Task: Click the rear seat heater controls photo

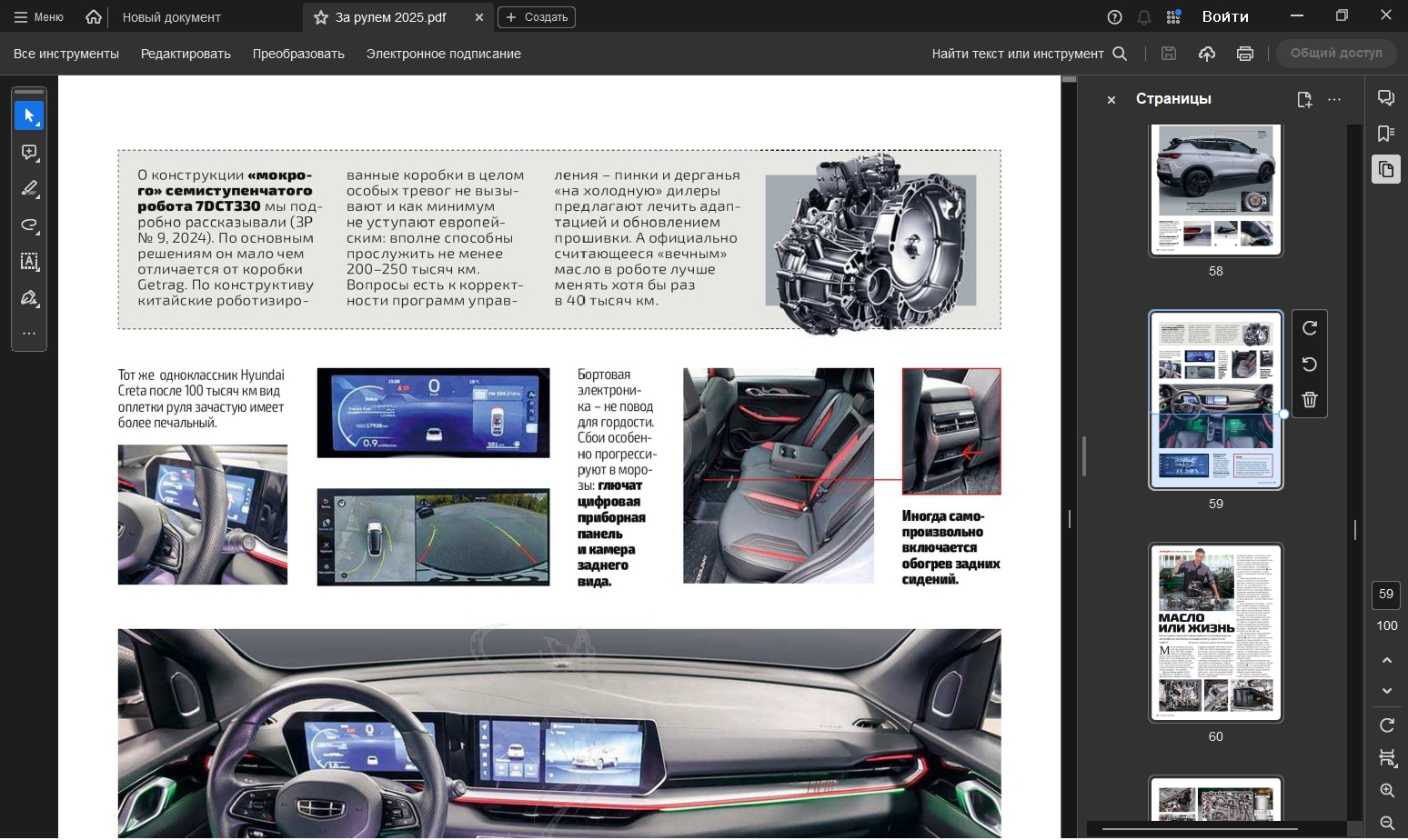Action: point(951,432)
